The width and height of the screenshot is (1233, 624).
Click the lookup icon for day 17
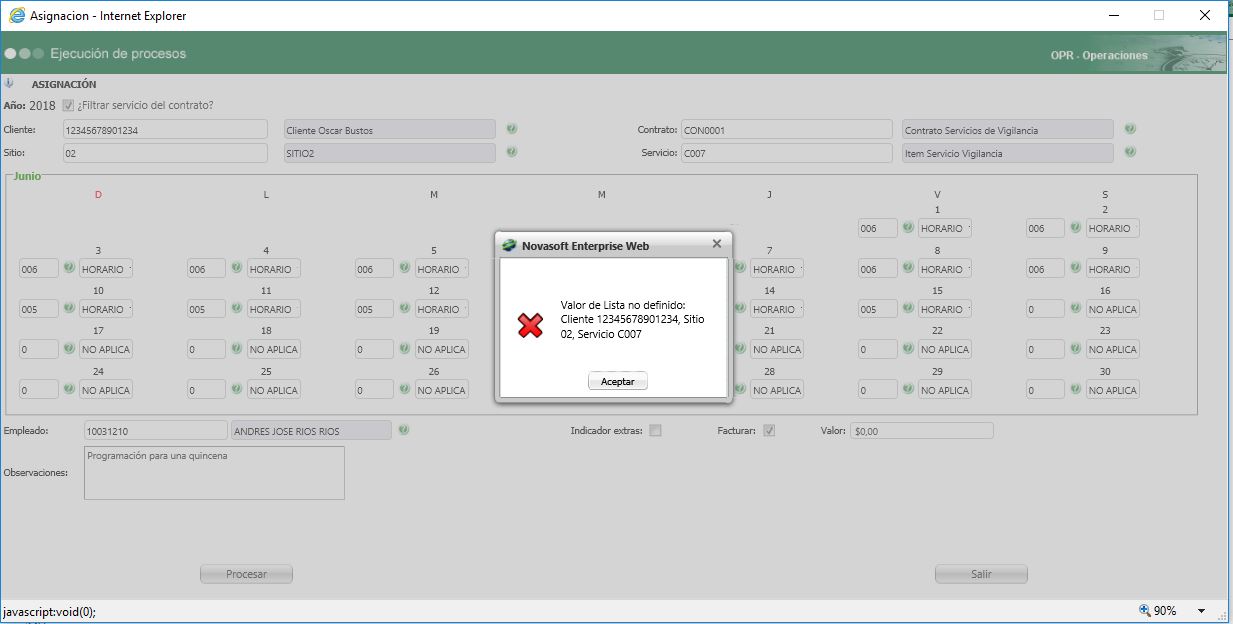point(69,349)
